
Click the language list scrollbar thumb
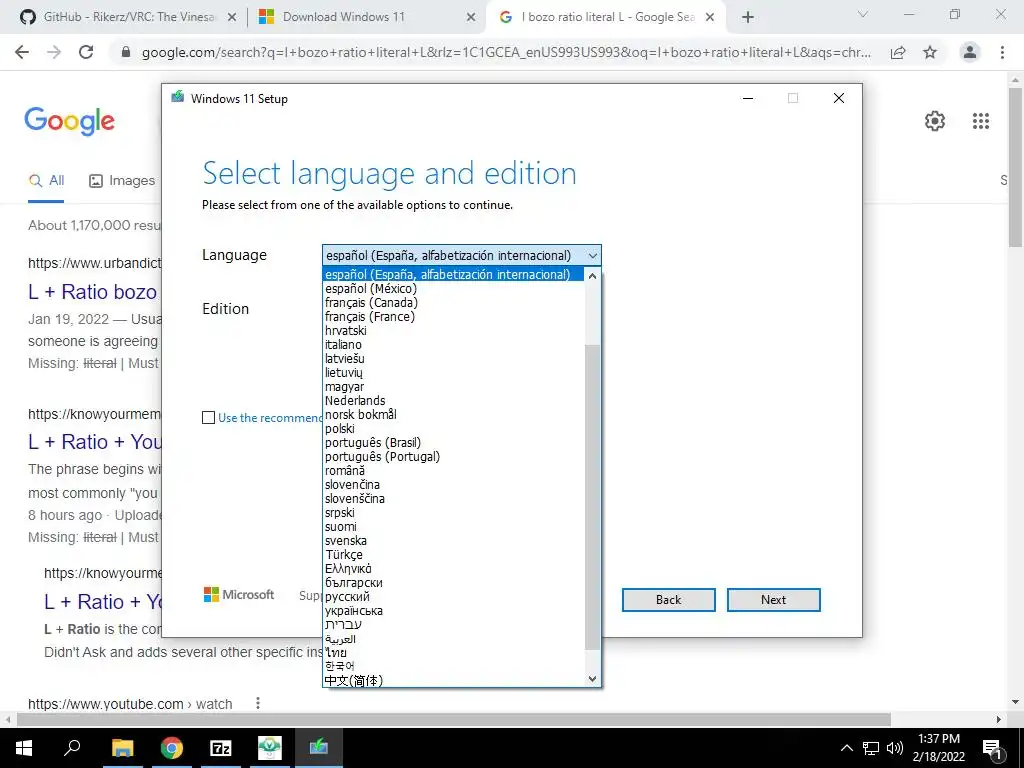point(592,497)
